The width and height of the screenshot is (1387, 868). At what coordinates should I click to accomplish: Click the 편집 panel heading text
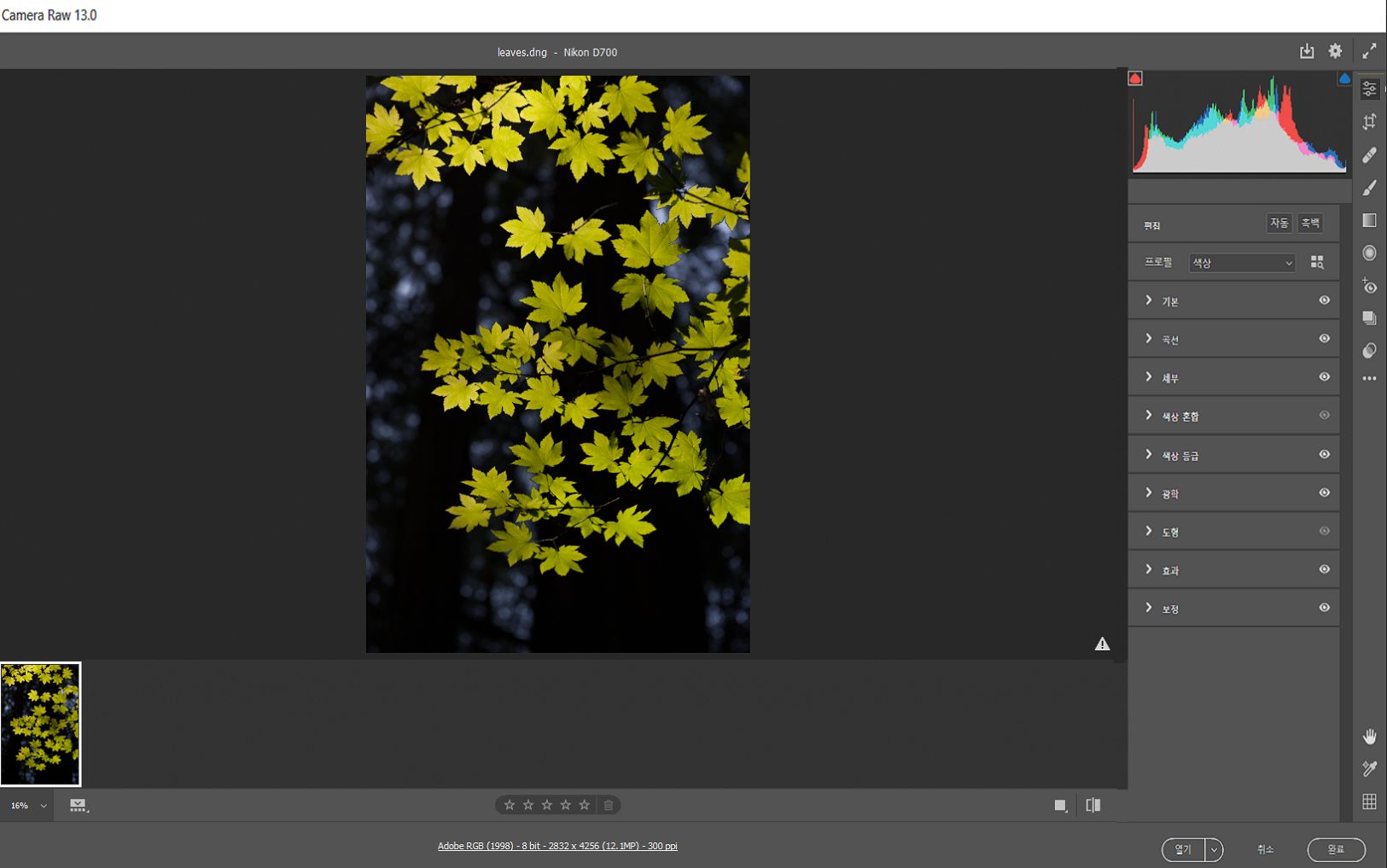click(x=1152, y=225)
